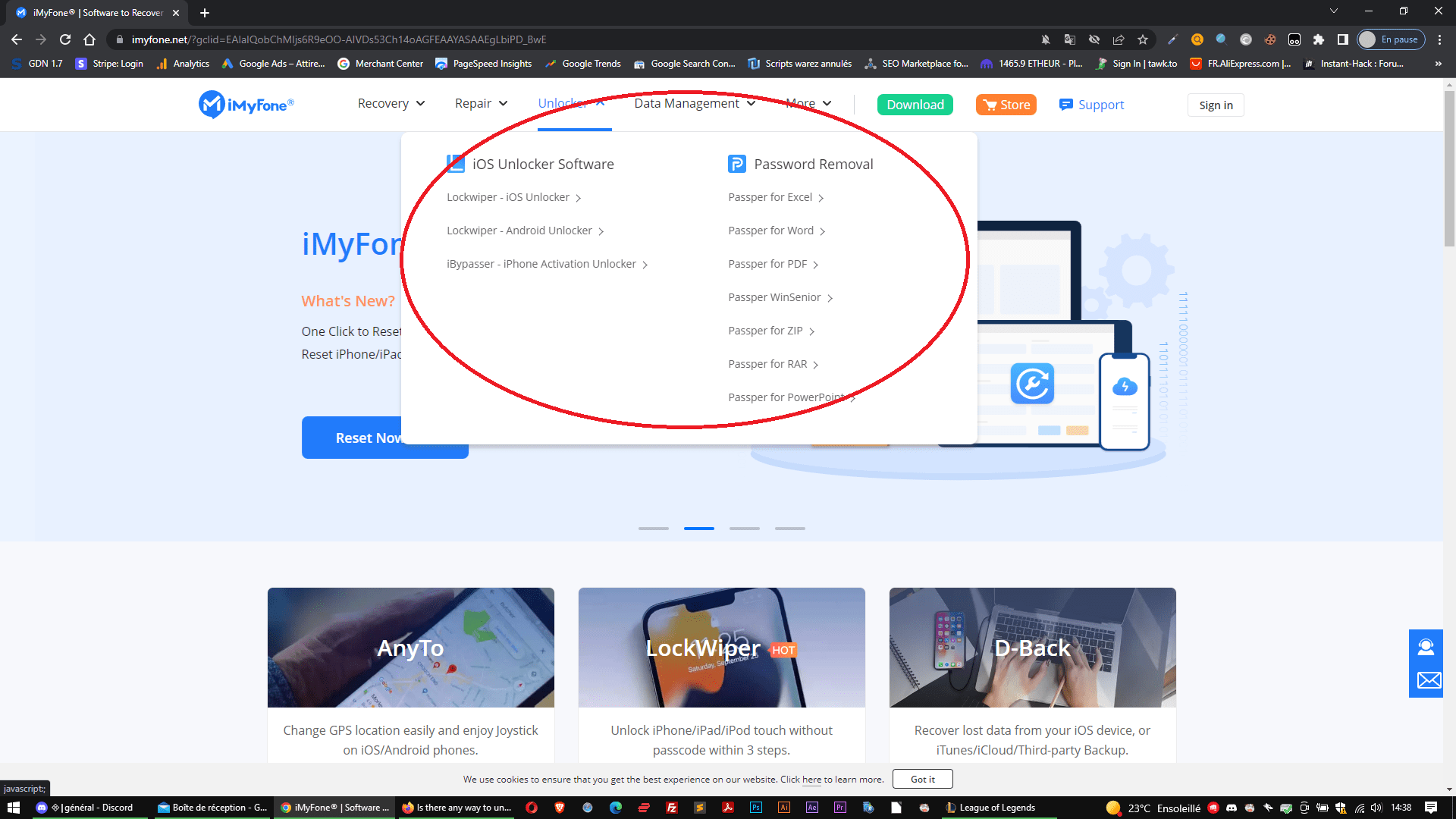Image resolution: width=1456 pixels, height=819 pixels.
Task: Click the green Download button
Action: pos(915,105)
